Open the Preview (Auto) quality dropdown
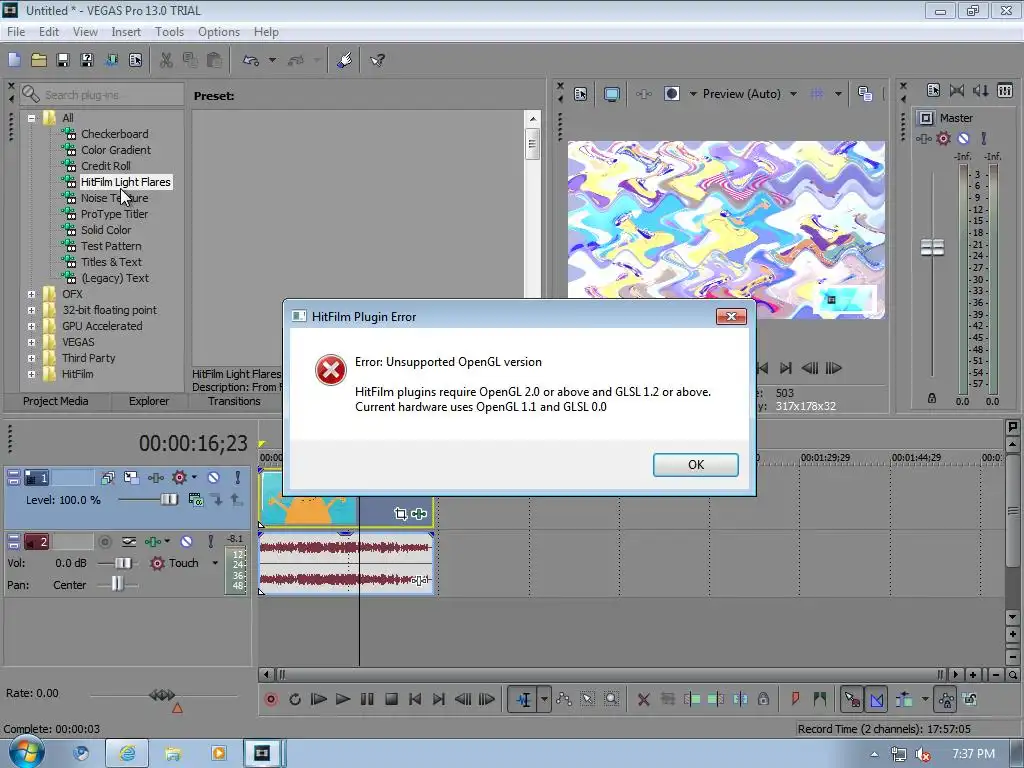Viewport: 1024px width, 768px height. coord(793,94)
